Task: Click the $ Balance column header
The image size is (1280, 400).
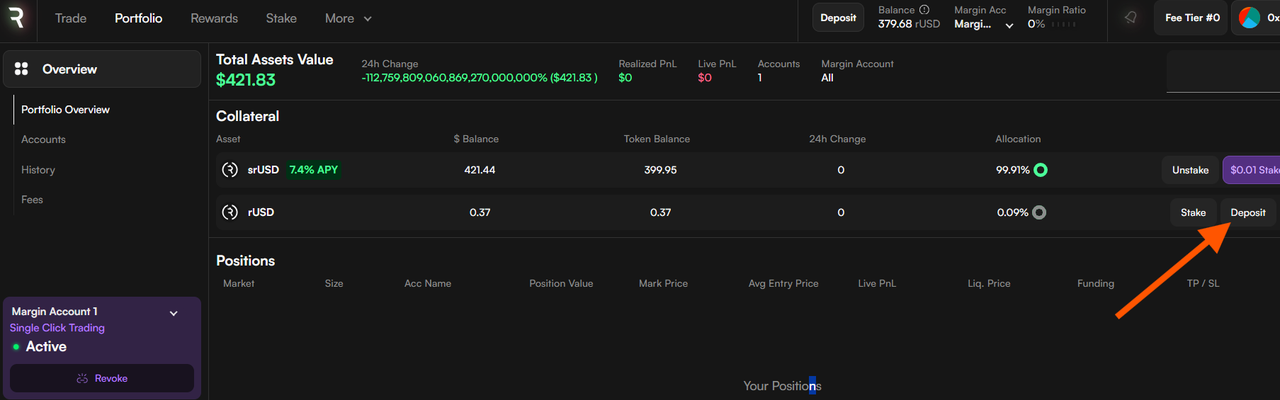Action: (x=476, y=139)
